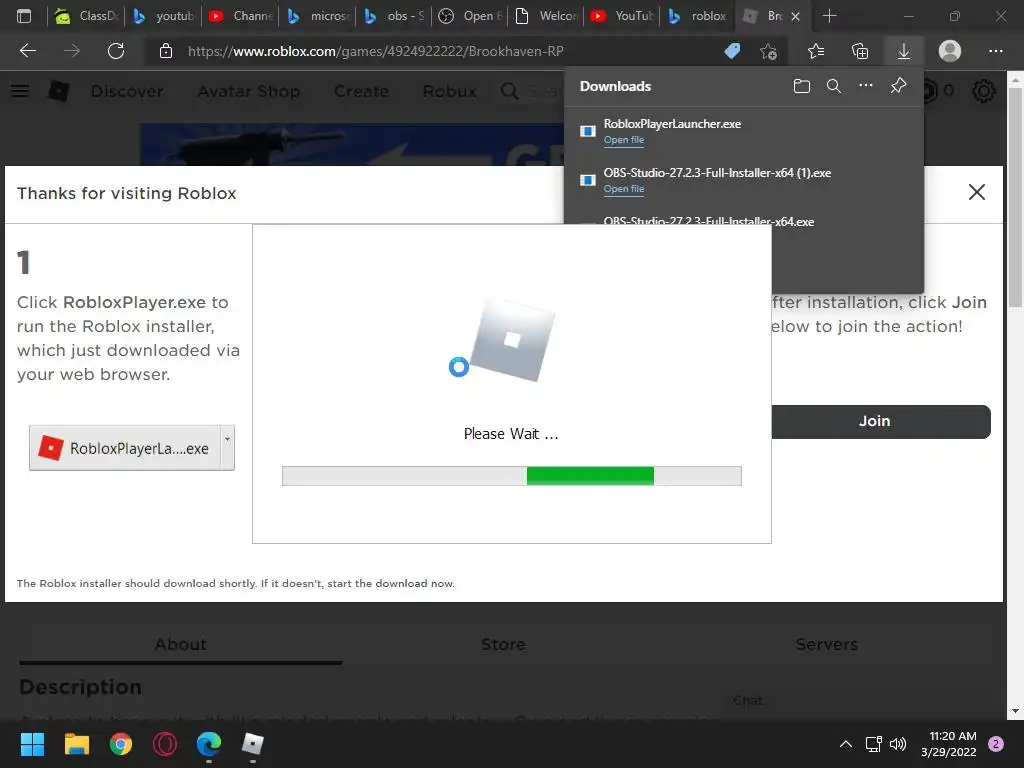Select the Store tab

point(503,644)
